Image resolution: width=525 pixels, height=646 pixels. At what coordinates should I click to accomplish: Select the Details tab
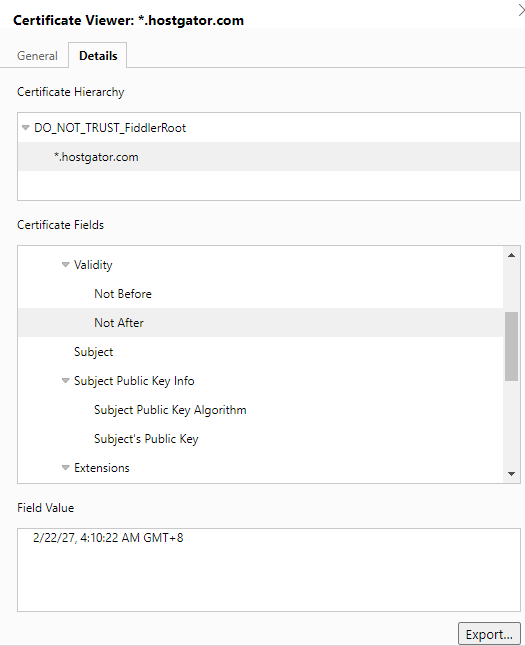(x=98, y=56)
